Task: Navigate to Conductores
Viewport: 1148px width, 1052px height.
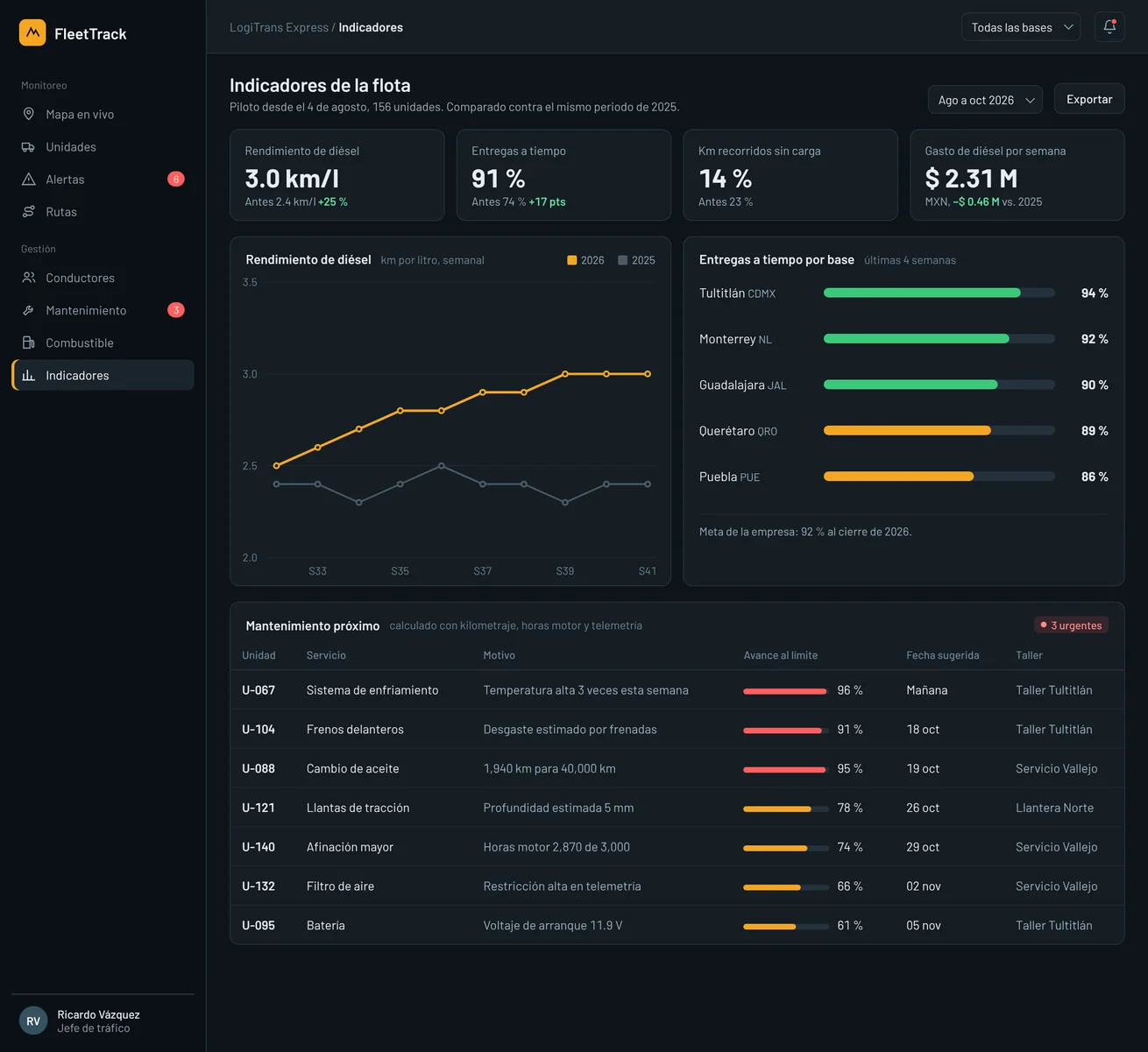Action: (103, 278)
